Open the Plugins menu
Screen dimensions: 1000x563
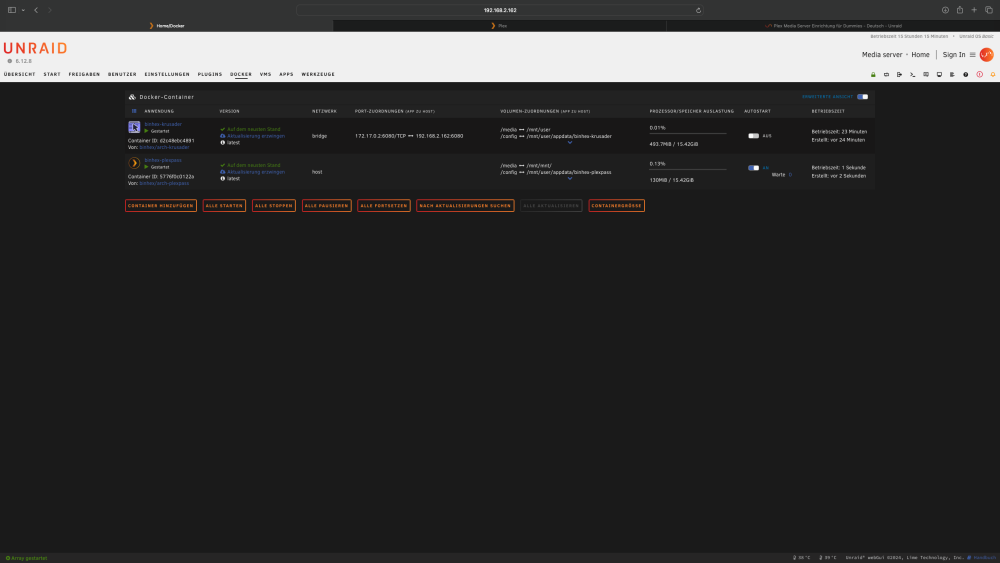(x=210, y=75)
